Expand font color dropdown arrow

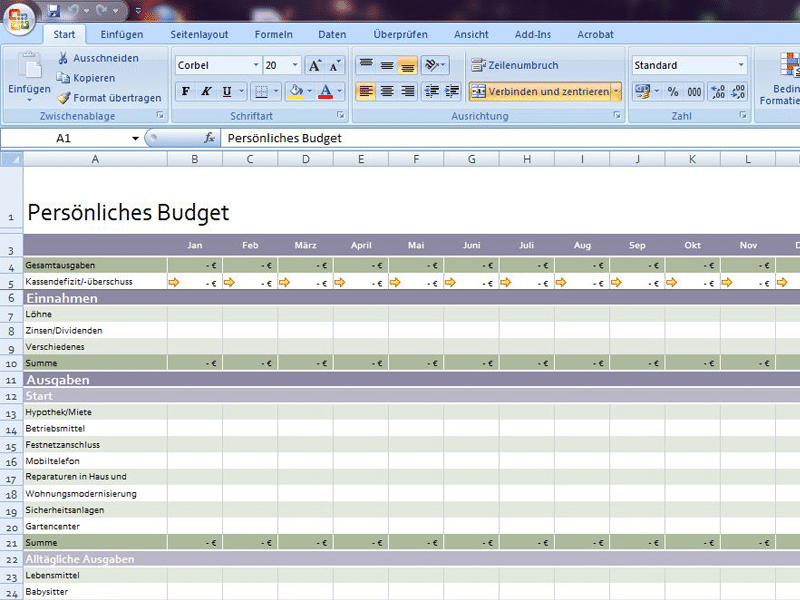point(339,91)
